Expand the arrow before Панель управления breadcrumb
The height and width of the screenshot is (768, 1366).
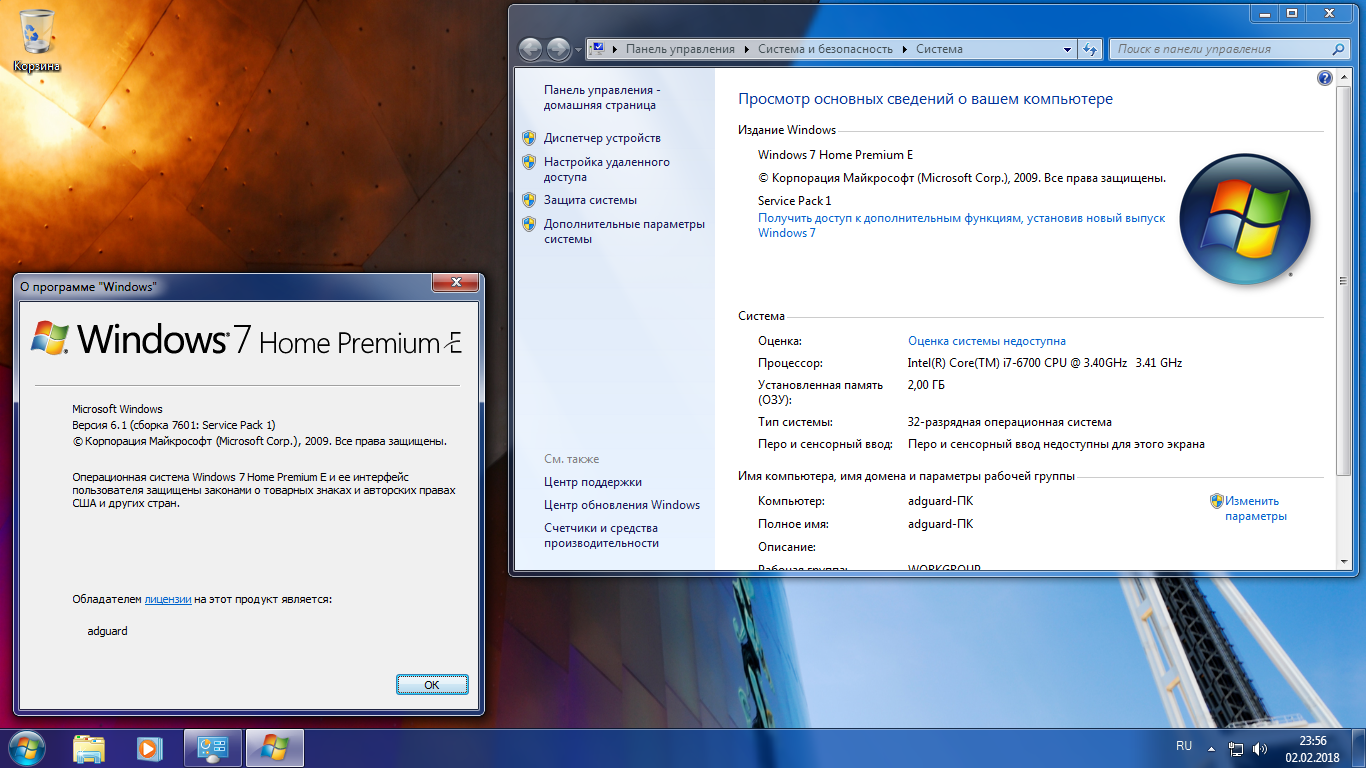[613, 49]
